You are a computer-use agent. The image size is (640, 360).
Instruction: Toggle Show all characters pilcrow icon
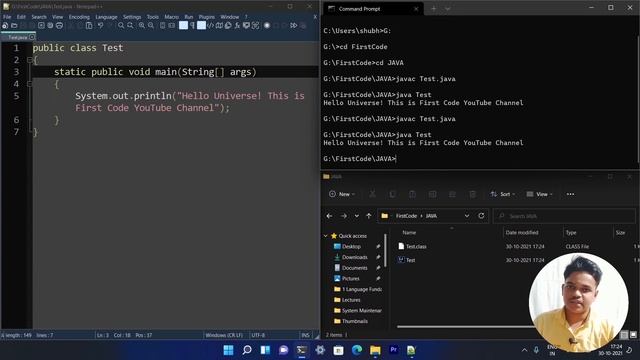192,25
